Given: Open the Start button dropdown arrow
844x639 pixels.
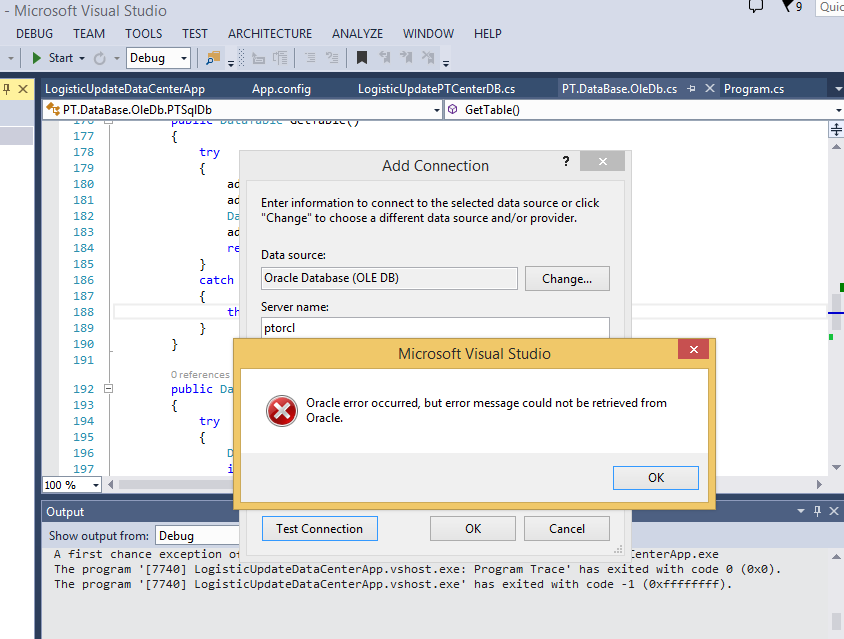Looking at the screenshot, I should [82, 58].
